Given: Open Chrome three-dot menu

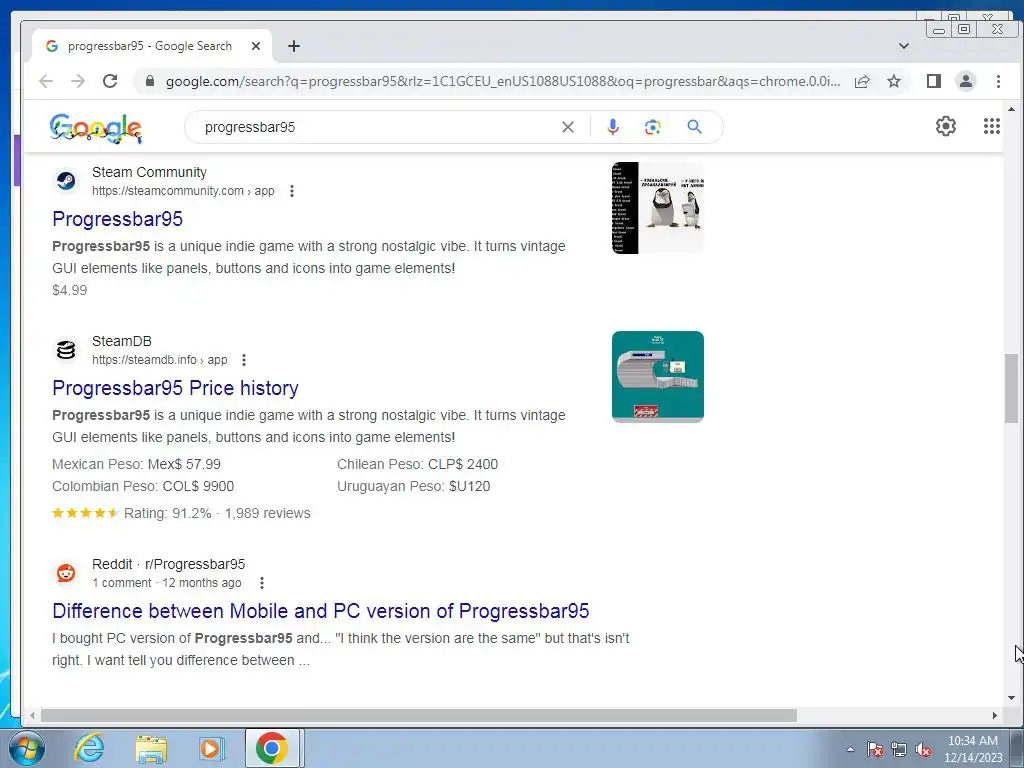Looking at the screenshot, I should [998, 81].
